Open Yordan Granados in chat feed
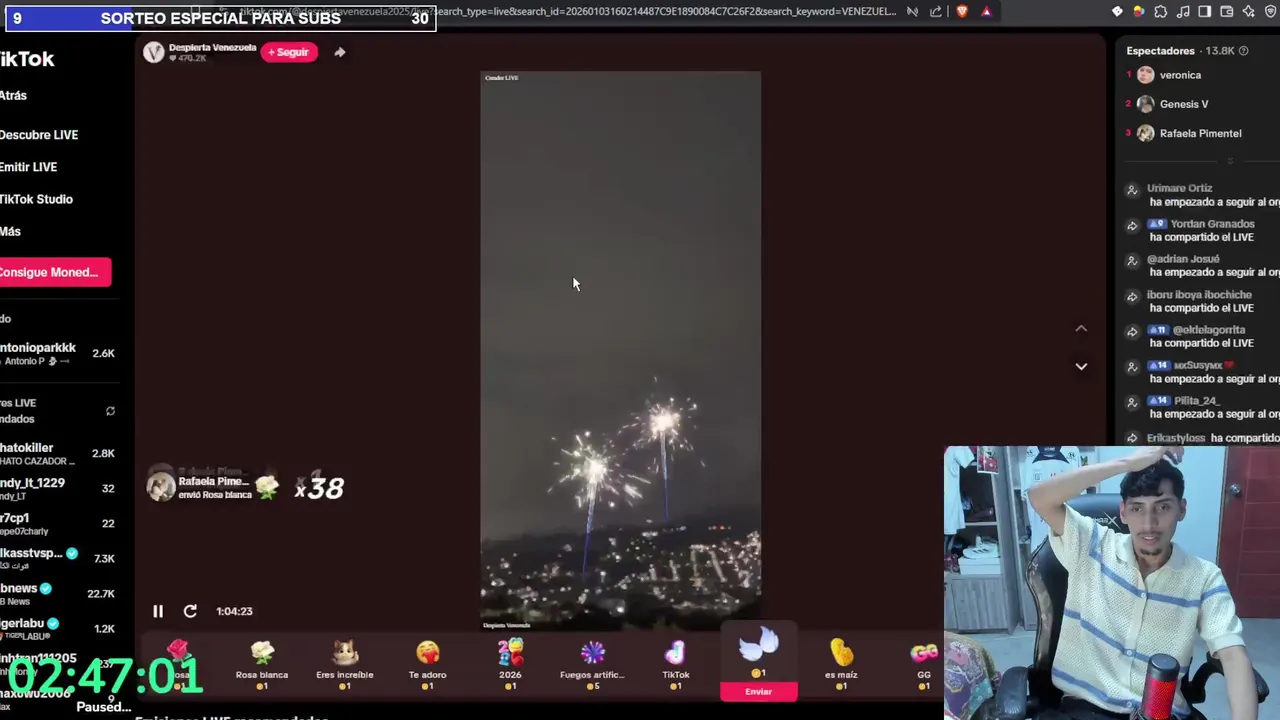The width and height of the screenshot is (1280, 720). point(1212,224)
